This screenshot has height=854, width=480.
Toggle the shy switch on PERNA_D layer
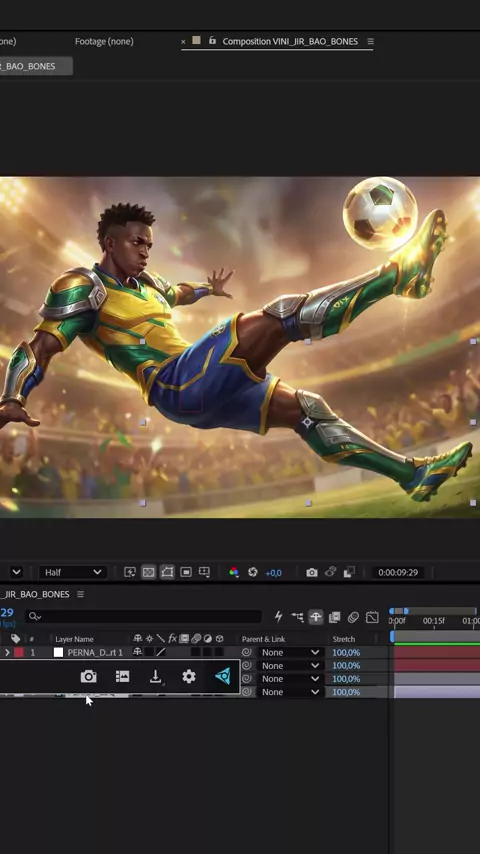(x=137, y=652)
